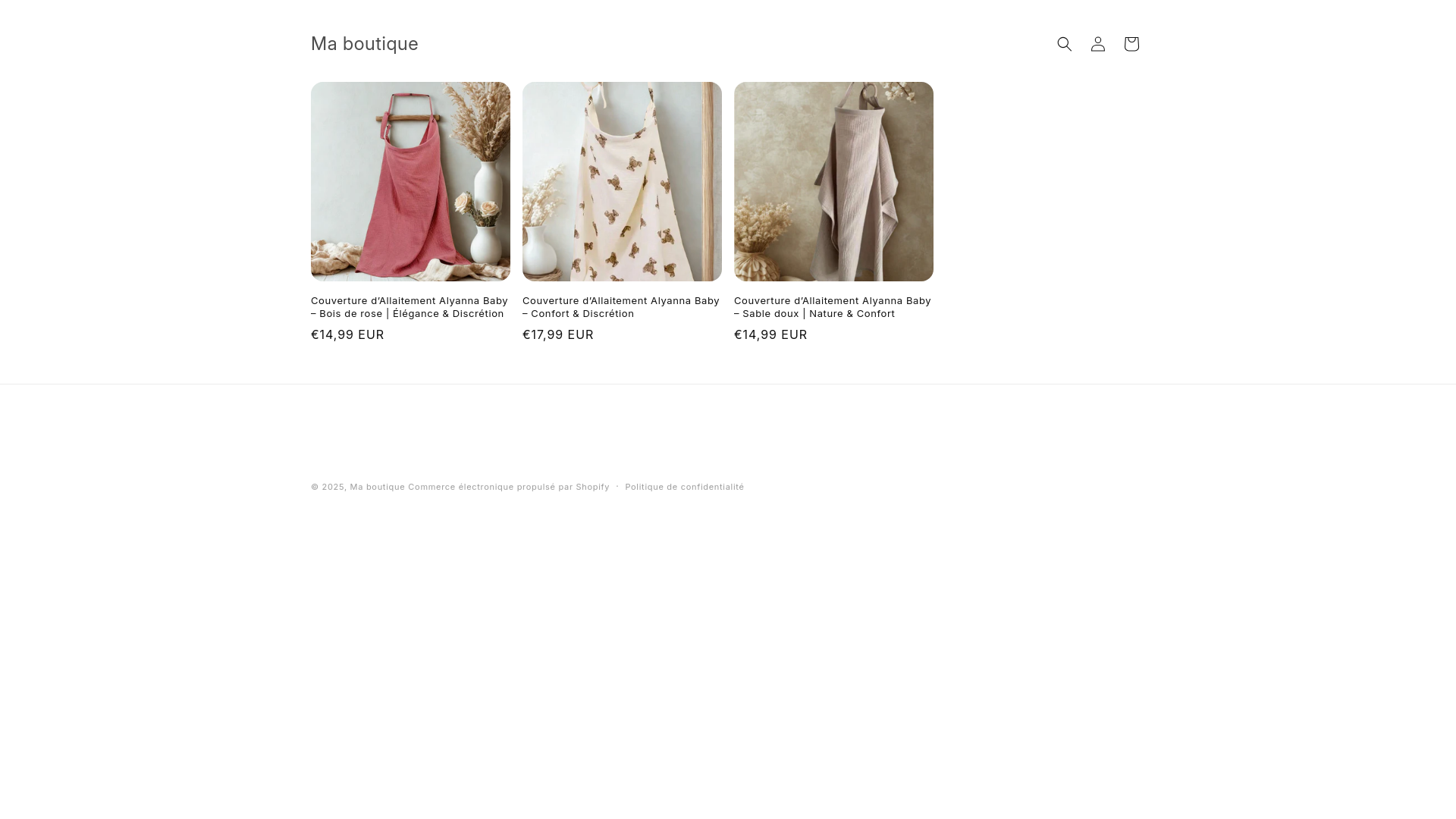
Task: Select the Sable doux €14,99 EUR price
Action: [x=770, y=334]
